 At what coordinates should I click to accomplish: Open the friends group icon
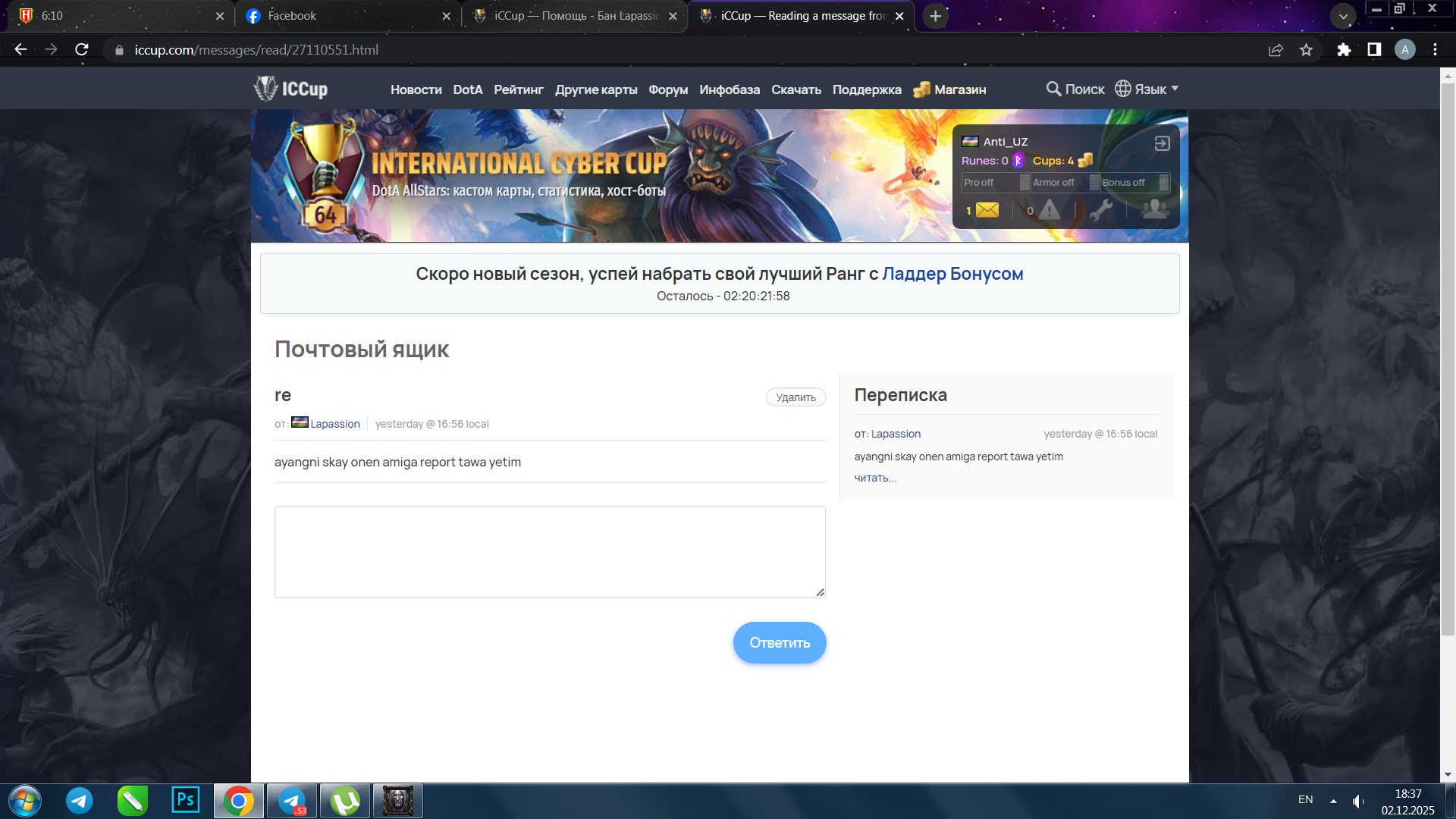(x=1154, y=209)
